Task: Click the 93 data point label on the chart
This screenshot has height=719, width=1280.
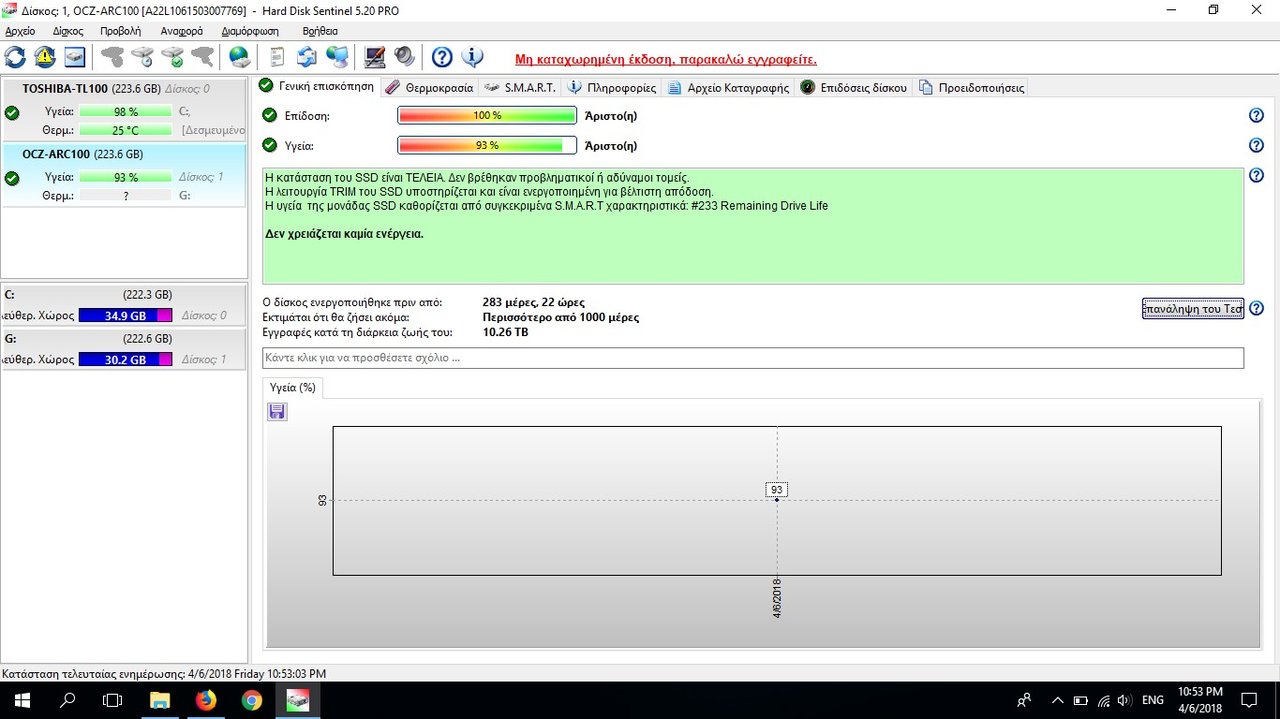Action: tap(777, 489)
